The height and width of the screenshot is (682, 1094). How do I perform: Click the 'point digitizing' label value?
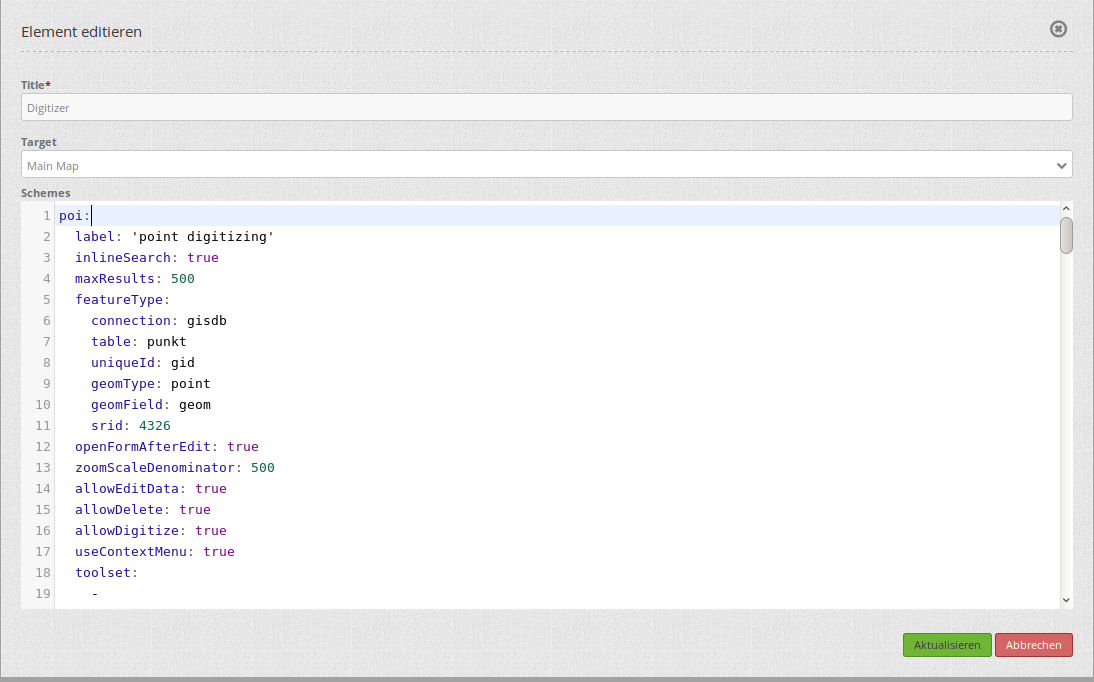[202, 237]
